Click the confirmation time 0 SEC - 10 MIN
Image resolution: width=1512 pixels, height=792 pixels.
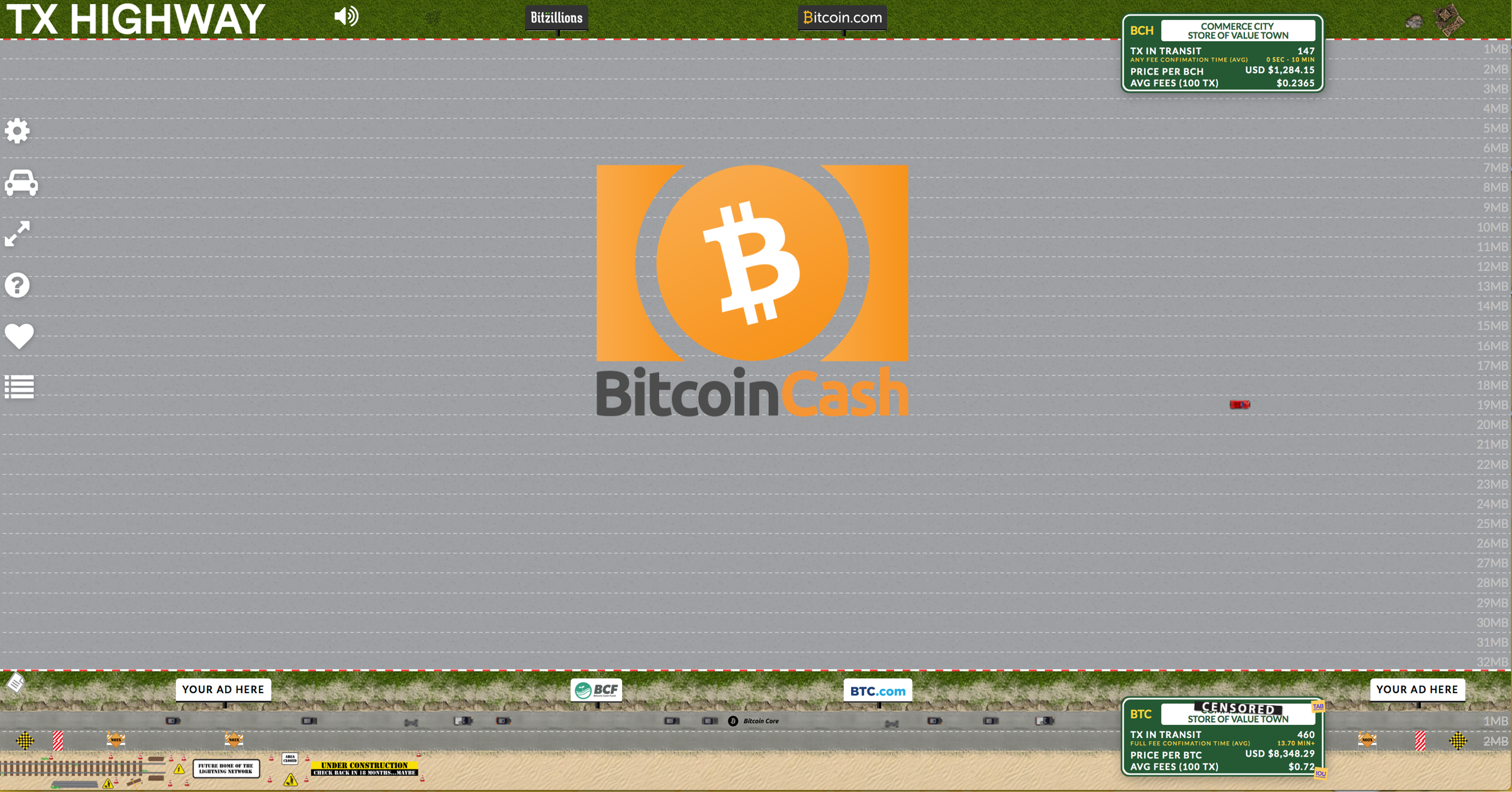[1290, 59]
